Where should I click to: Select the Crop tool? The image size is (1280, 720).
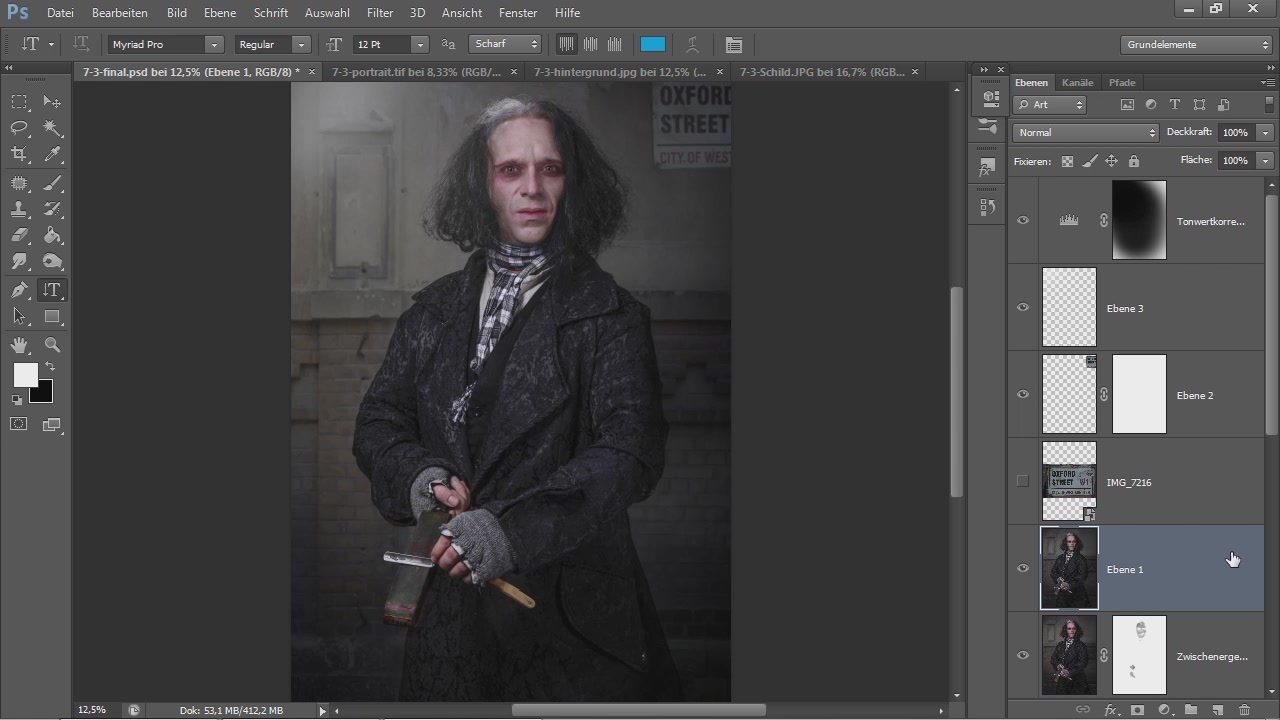tap(19, 154)
